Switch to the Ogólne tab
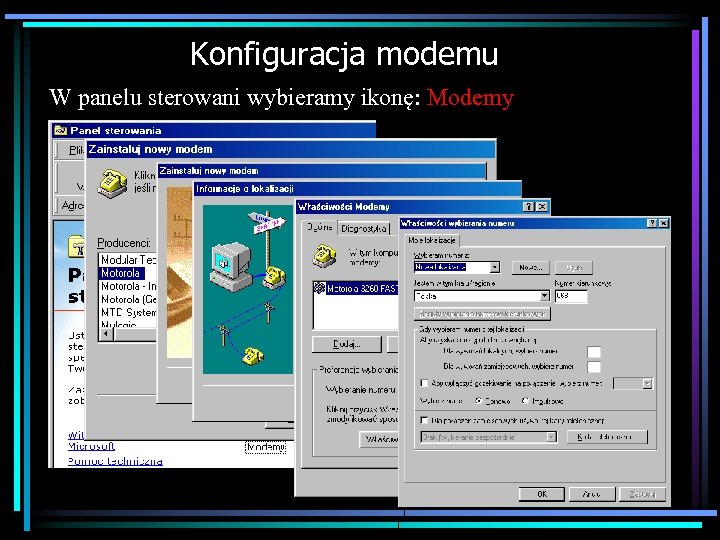Screen dimensions: 720x540 pos(320,227)
